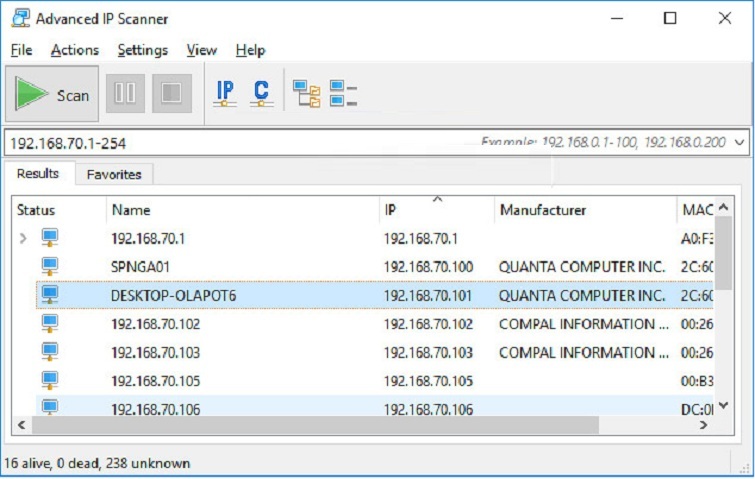
Task: Expand the 192.168.70.1 device row
Action: 23,239
